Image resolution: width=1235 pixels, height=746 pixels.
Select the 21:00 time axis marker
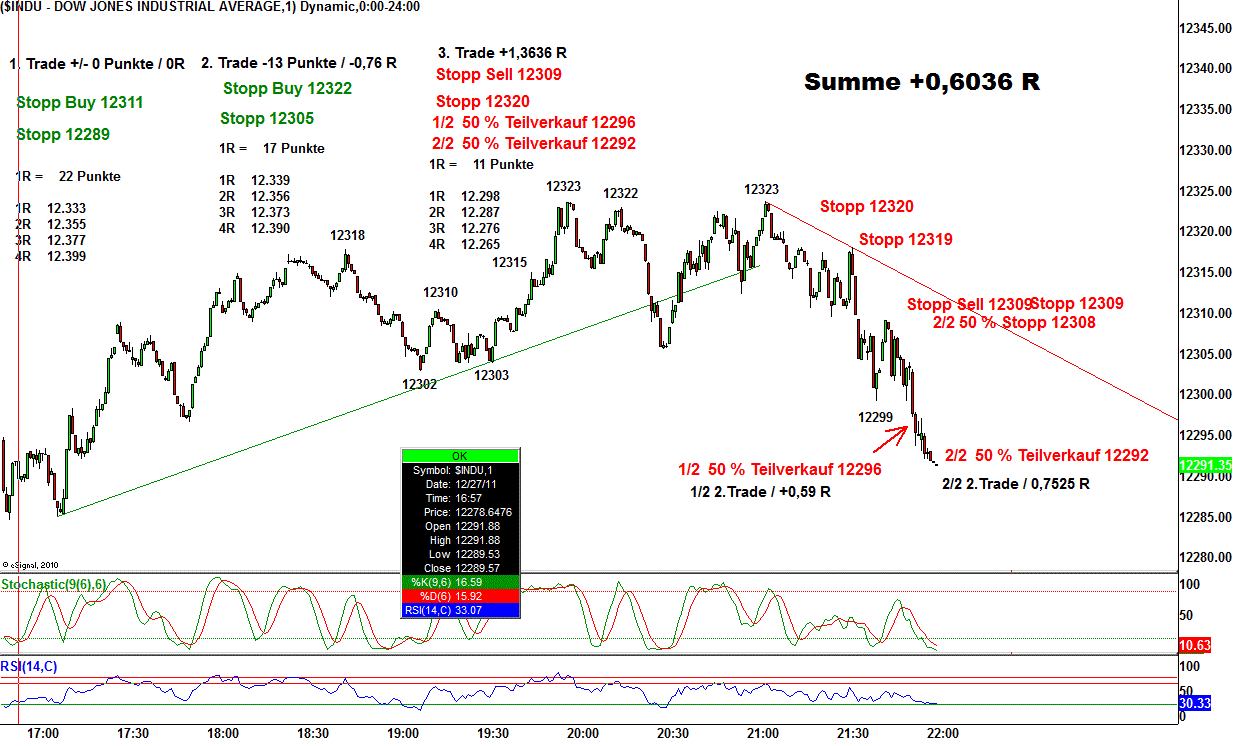point(763,733)
